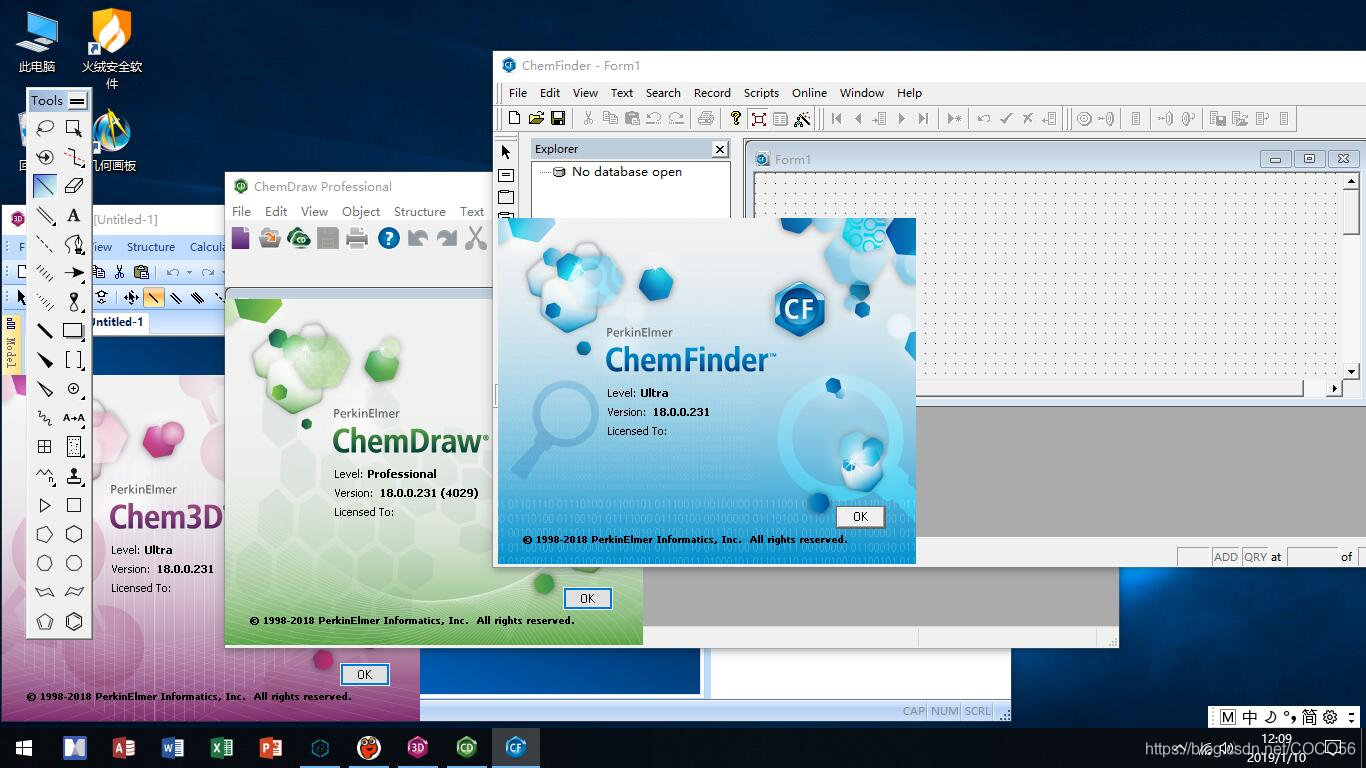1366x768 pixels.
Task: Click OK on ChemFinder about dialog
Action: click(x=860, y=516)
